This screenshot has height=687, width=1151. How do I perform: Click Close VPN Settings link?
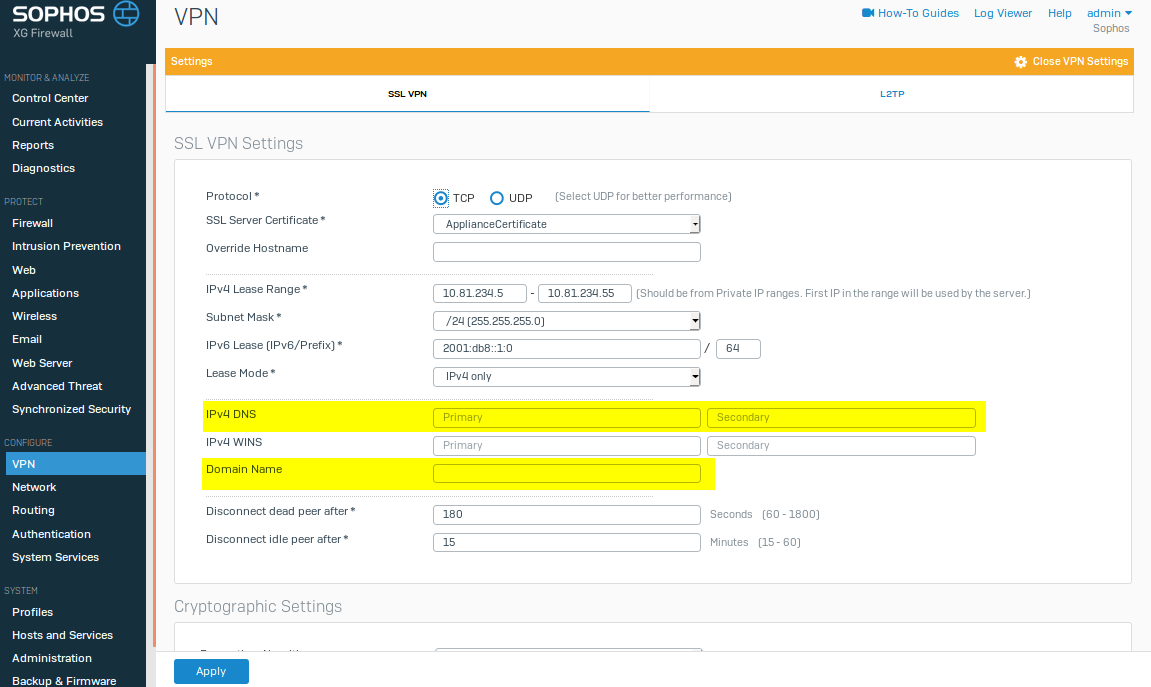[x=1080, y=62]
